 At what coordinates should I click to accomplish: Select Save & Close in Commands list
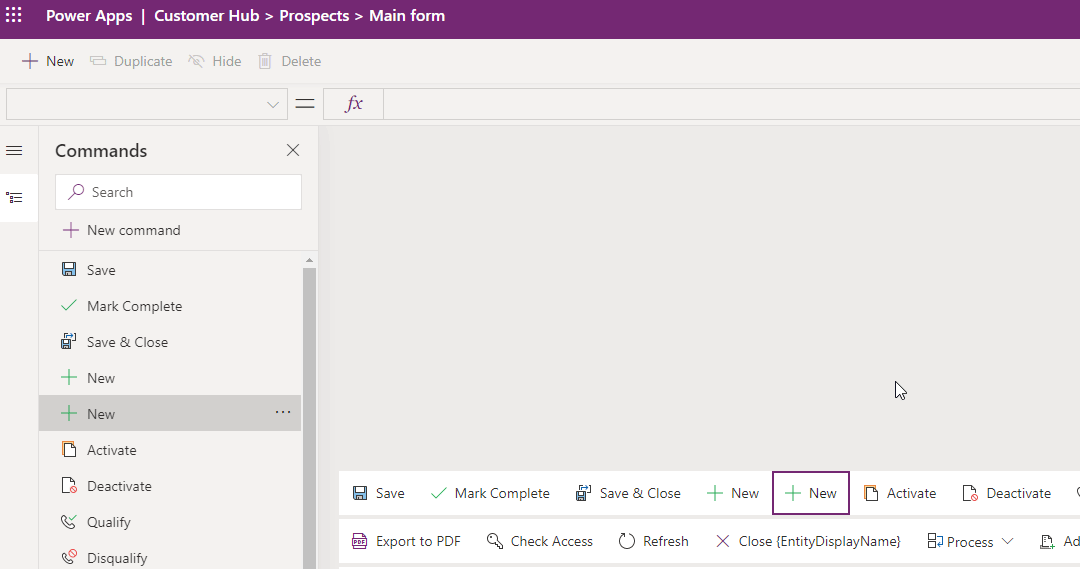pyautogui.click(x=170, y=342)
